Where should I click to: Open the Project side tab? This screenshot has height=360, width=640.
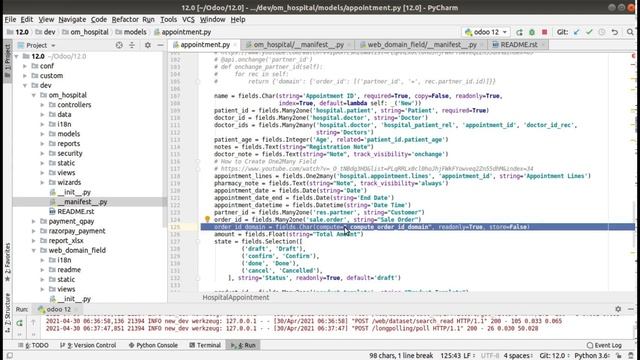(x=7, y=60)
